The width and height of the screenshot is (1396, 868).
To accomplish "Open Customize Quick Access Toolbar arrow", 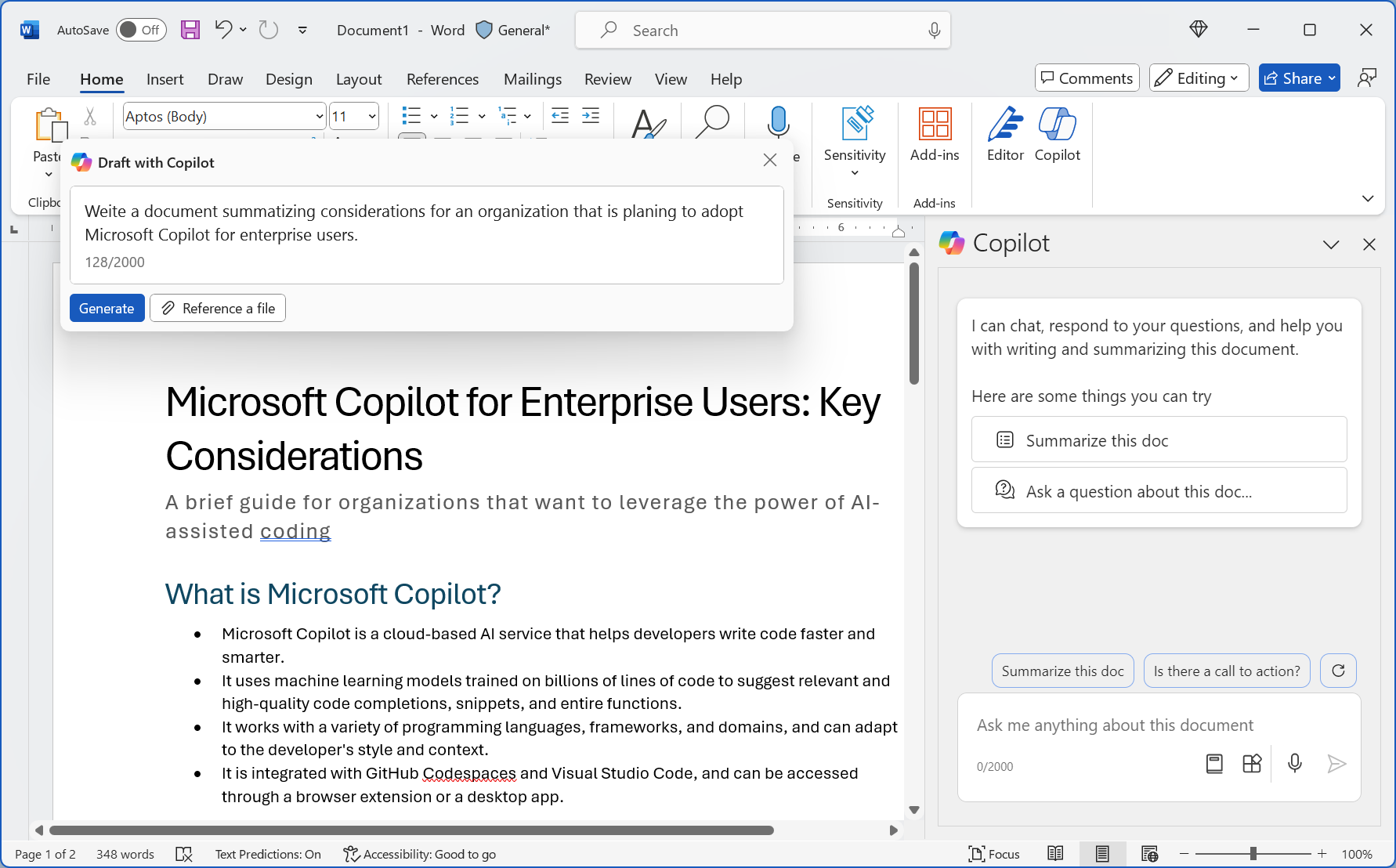I will point(302,30).
